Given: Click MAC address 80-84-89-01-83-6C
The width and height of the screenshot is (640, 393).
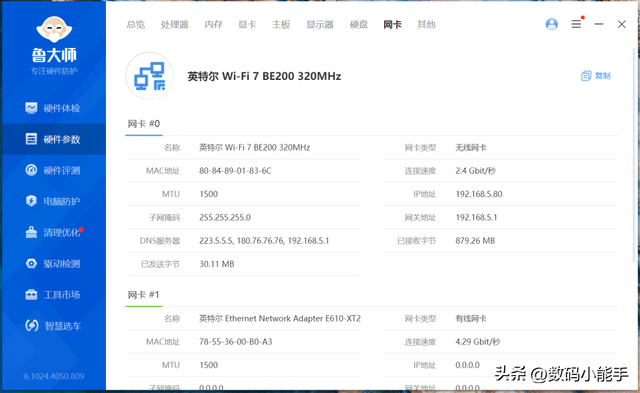Looking at the screenshot, I should pyautogui.click(x=235, y=171).
